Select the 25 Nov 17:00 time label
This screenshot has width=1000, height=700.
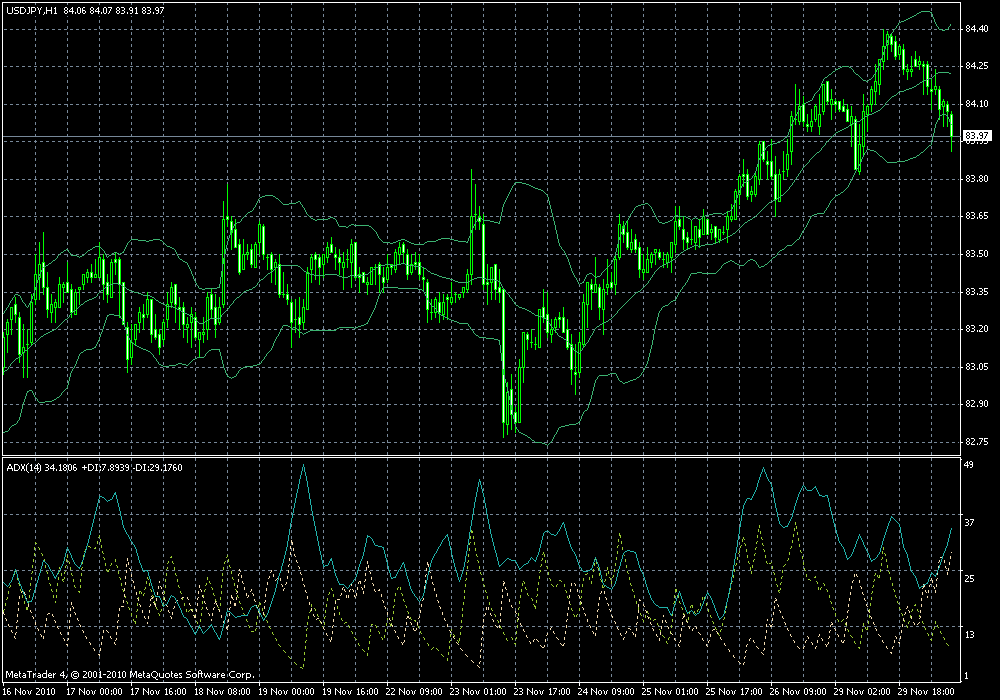pos(734,692)
